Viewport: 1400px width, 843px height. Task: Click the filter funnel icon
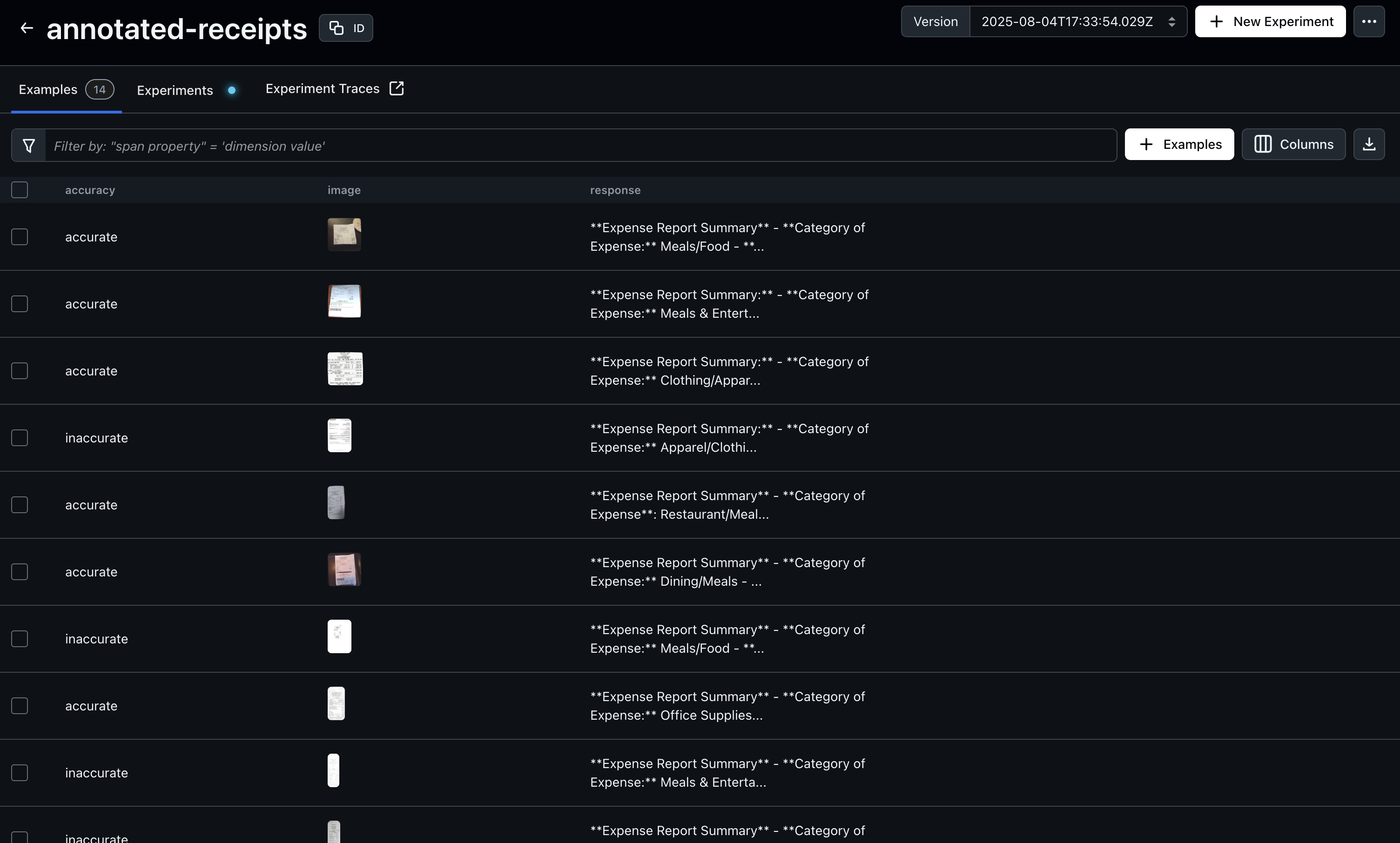29,146
